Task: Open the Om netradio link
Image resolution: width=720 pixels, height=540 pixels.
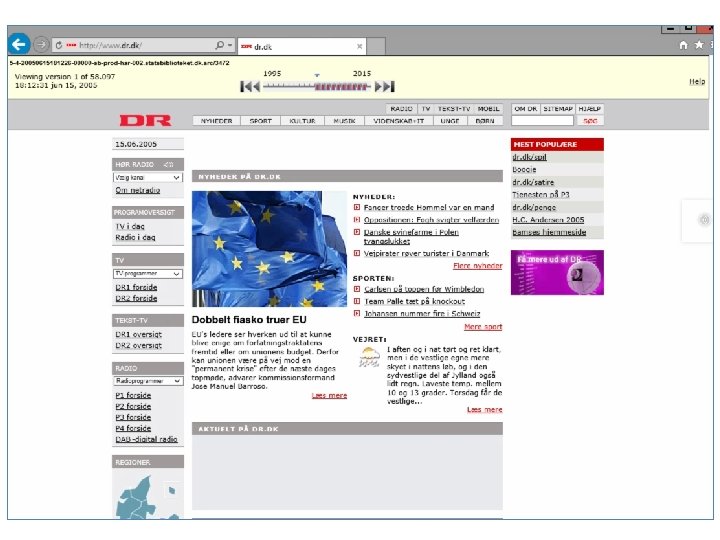Action: tap(137, 190)
